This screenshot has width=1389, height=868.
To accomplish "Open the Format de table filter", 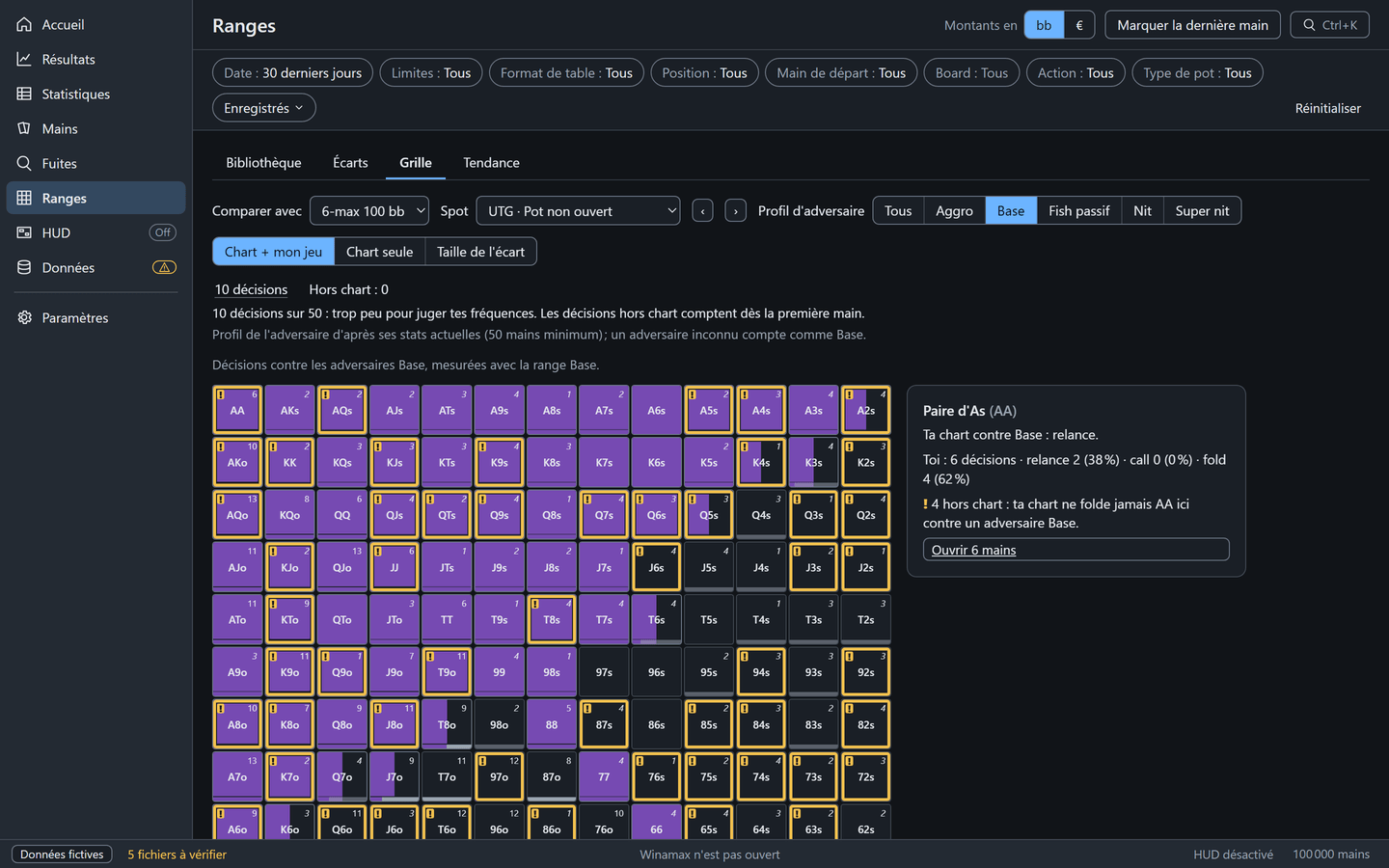I will point(566,72).
